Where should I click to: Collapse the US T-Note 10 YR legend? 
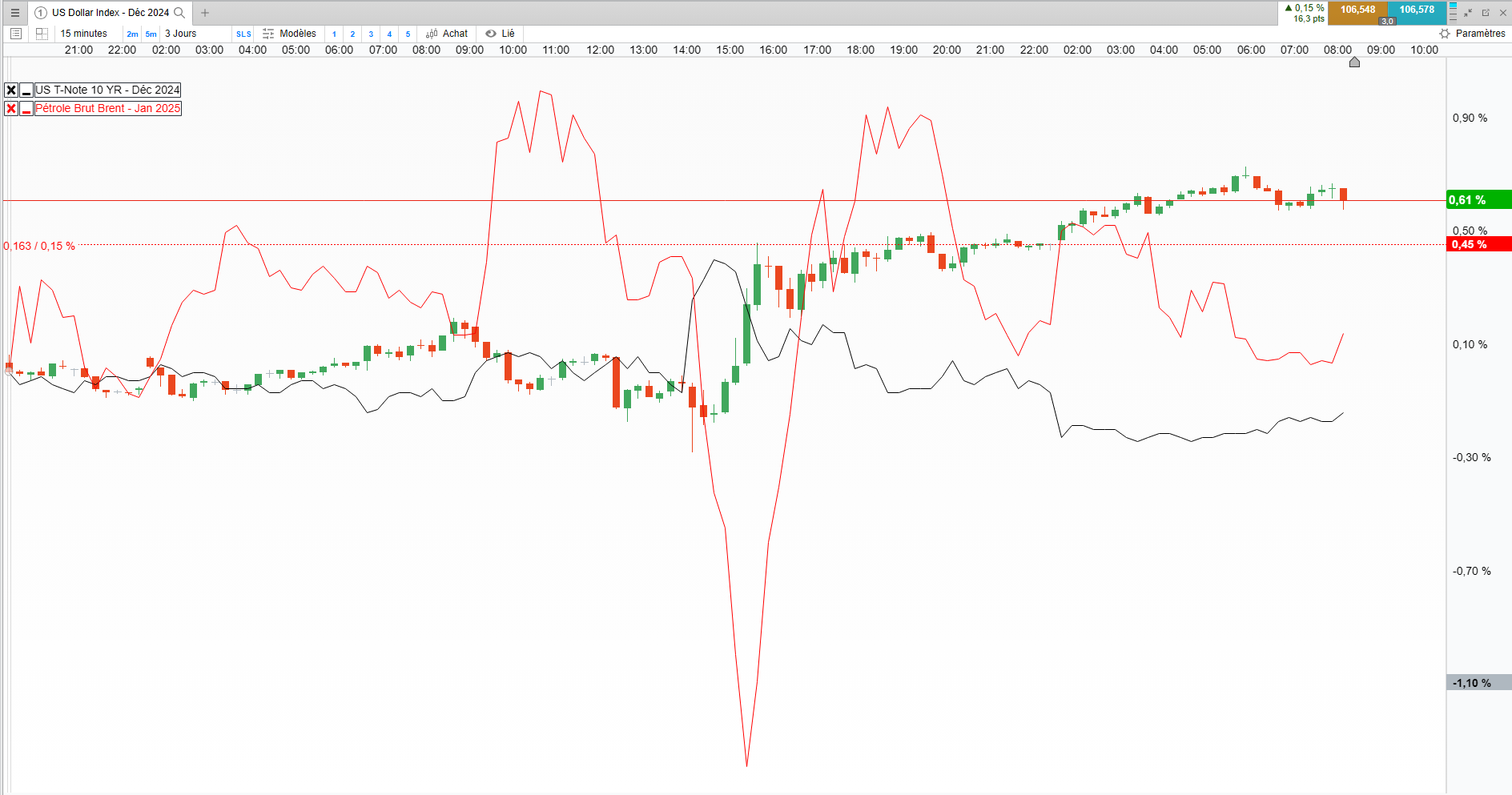[26, 90]
